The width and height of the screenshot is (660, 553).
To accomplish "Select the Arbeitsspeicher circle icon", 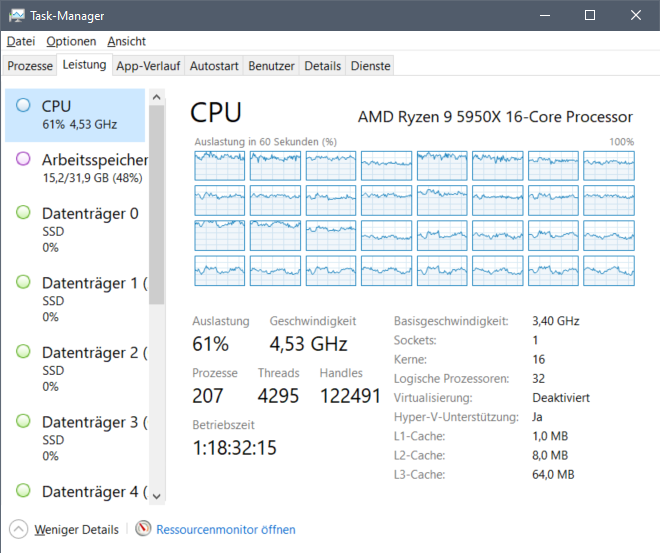I will click(x=23, y=159).
